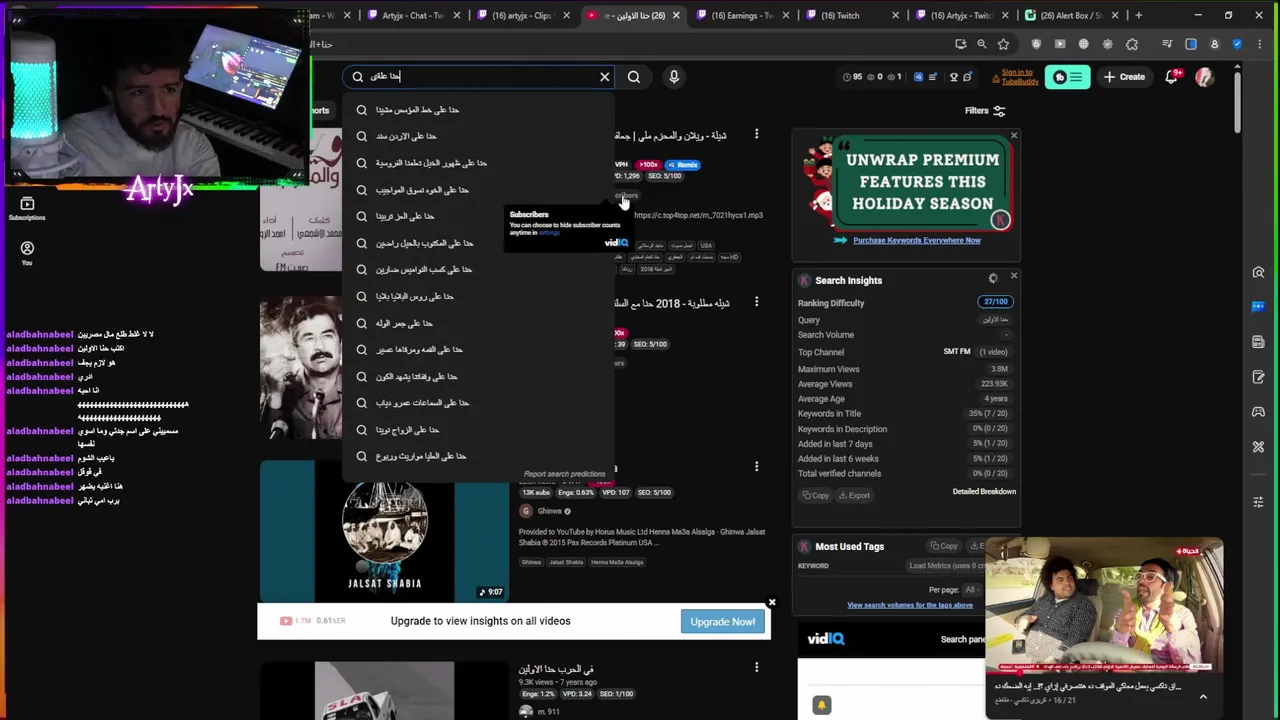Viewport: 1280px width, 720px height.
Task: Open the browser extensions puzzle icon
Action: pos(1132,44)
